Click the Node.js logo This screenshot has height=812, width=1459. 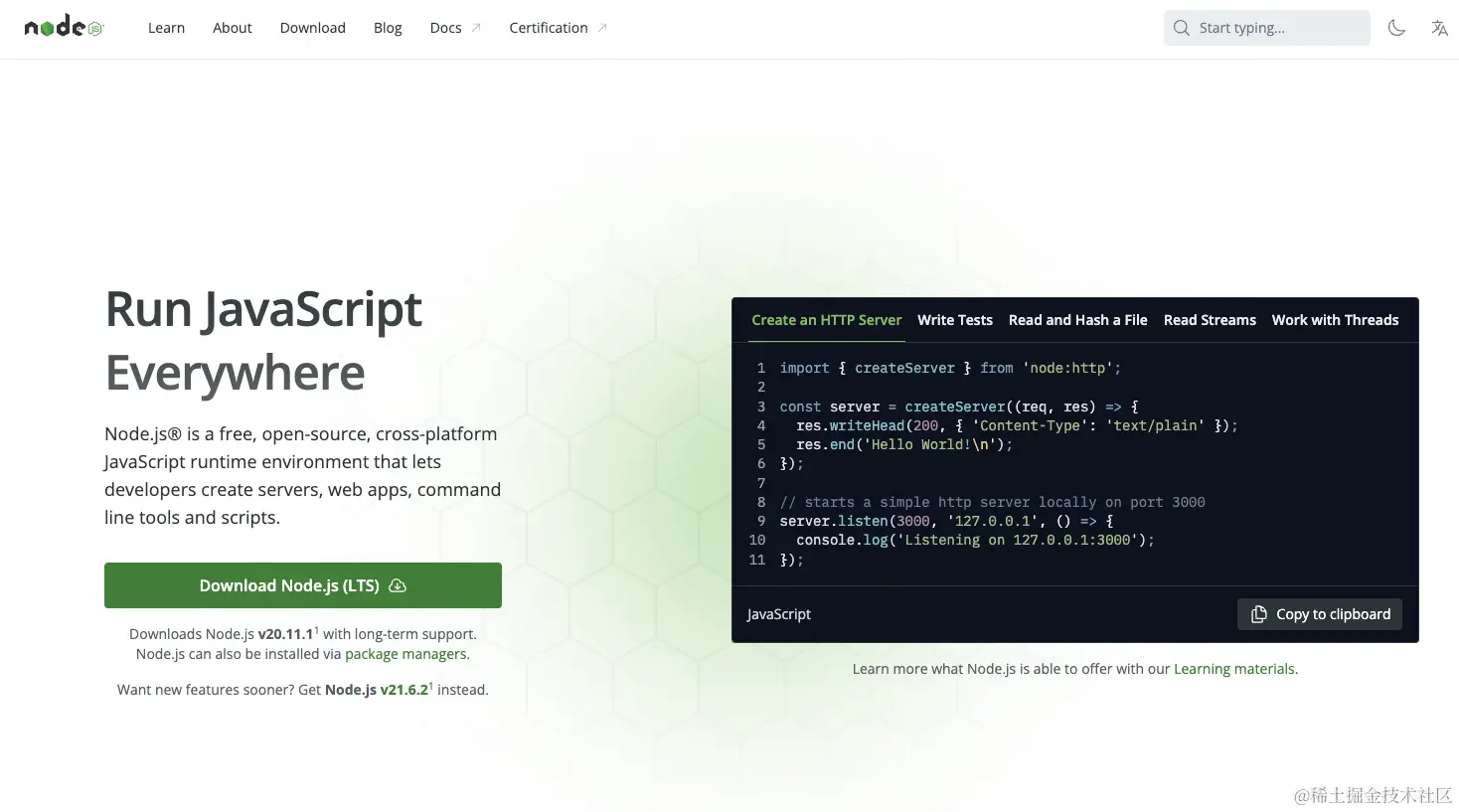click(x=65, y=27)
